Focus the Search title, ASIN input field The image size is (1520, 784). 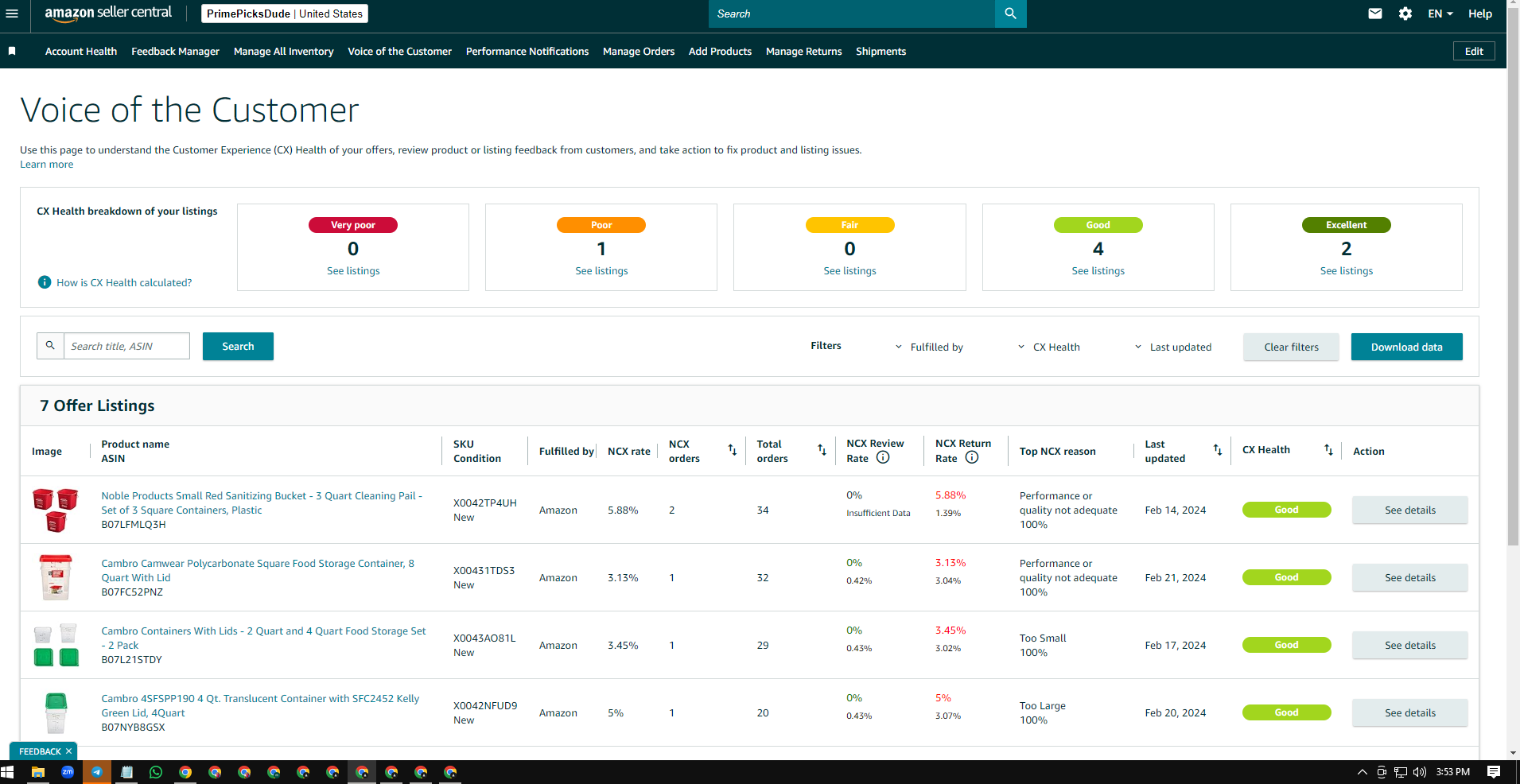(126, 346)
